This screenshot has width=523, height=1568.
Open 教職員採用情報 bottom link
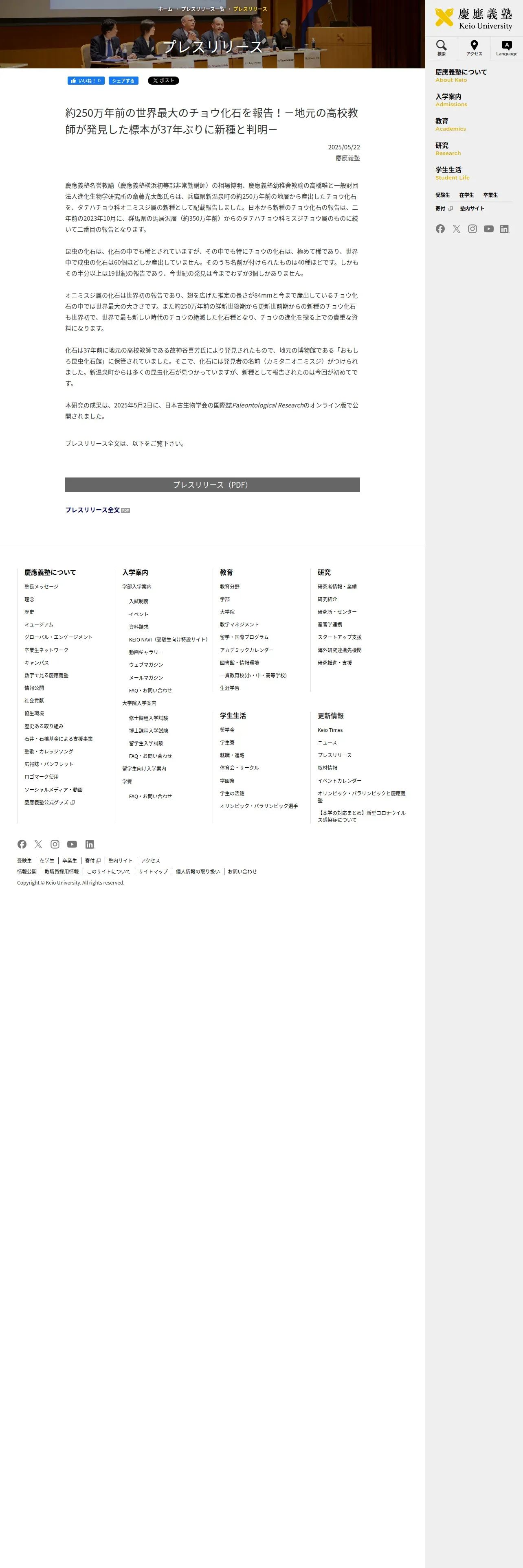point(62,872)
